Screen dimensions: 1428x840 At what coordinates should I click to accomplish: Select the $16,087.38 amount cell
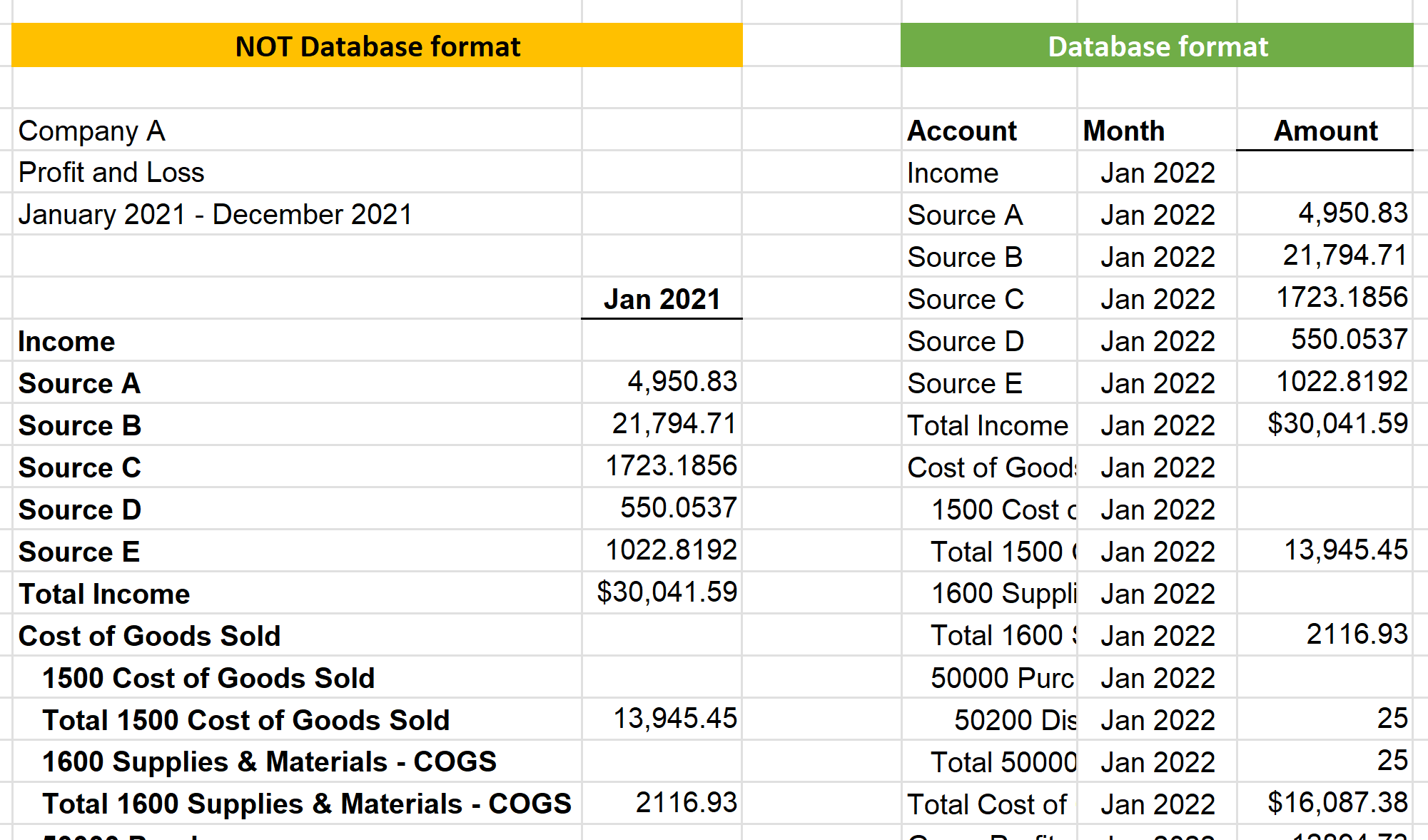[x=1337, y=803]
